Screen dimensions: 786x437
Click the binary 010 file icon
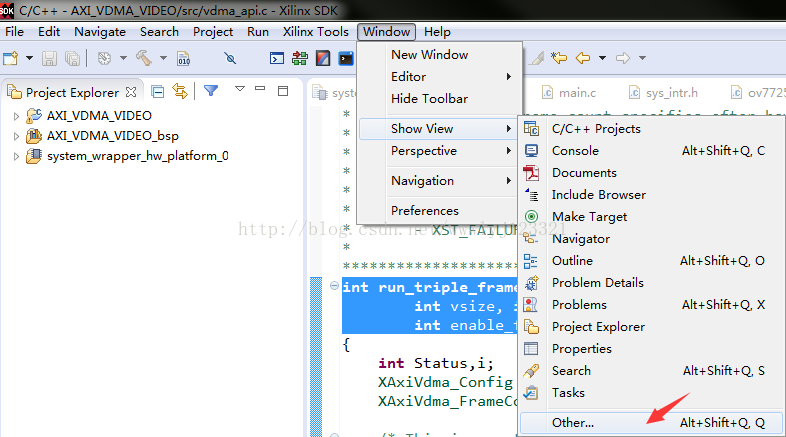[183, 59]
